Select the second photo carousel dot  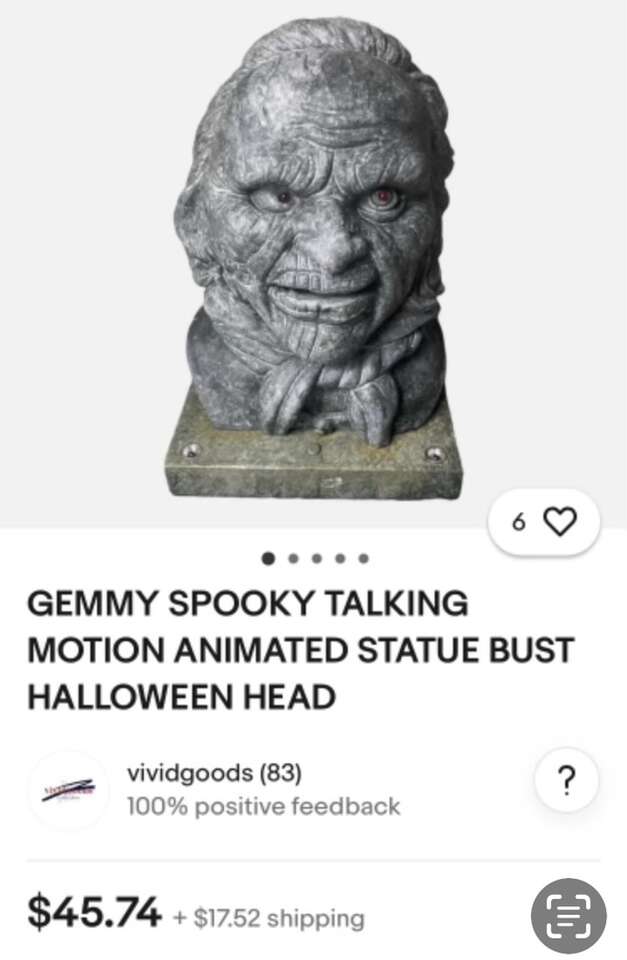click(293, 558)
